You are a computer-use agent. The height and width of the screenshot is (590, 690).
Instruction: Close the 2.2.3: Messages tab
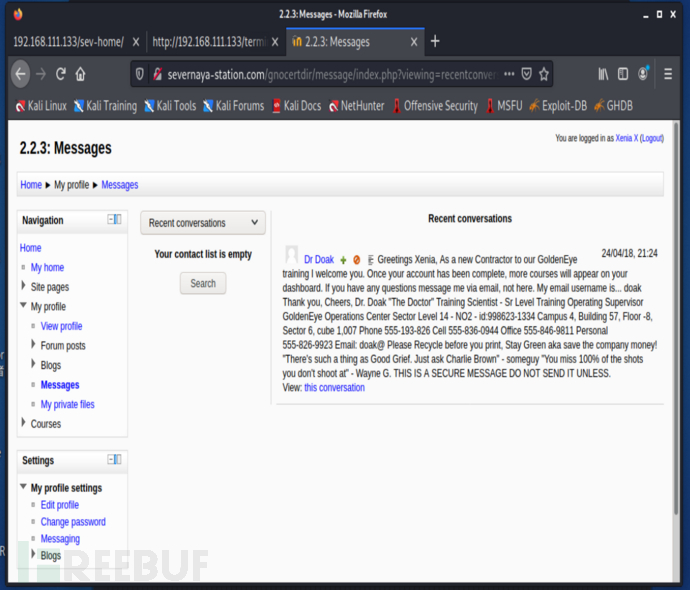click(414, 42)
